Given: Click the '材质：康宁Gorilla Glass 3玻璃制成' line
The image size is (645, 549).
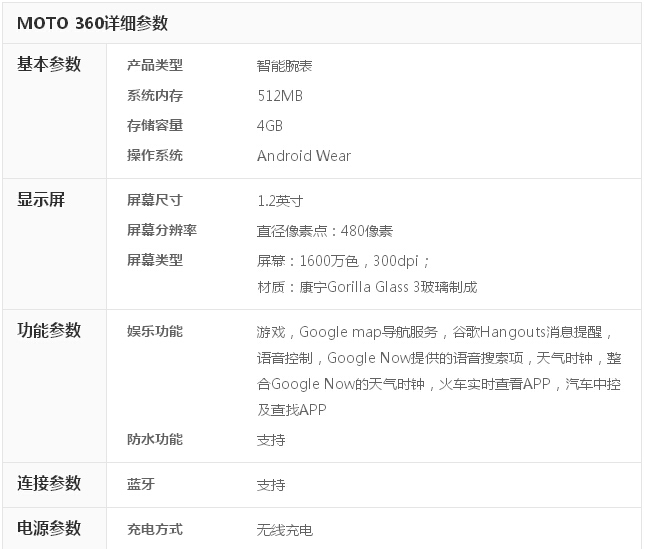Looking at the screenshot, I should coord(367,287).
